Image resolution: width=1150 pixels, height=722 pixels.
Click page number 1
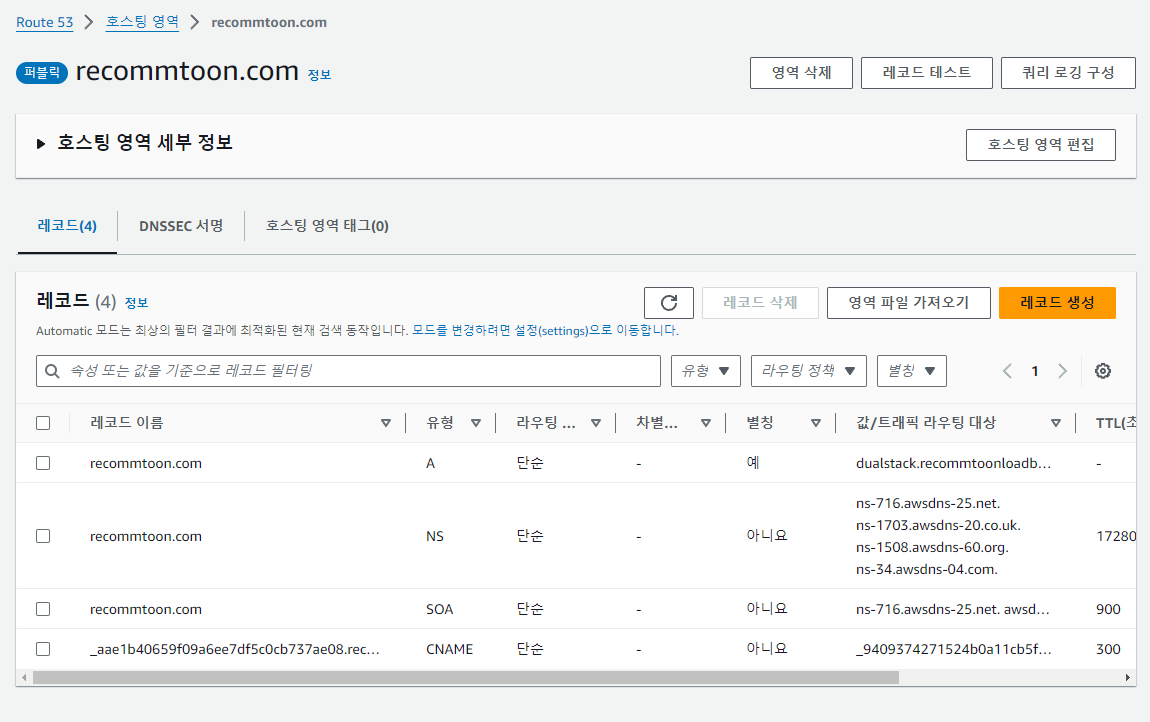1035,371
